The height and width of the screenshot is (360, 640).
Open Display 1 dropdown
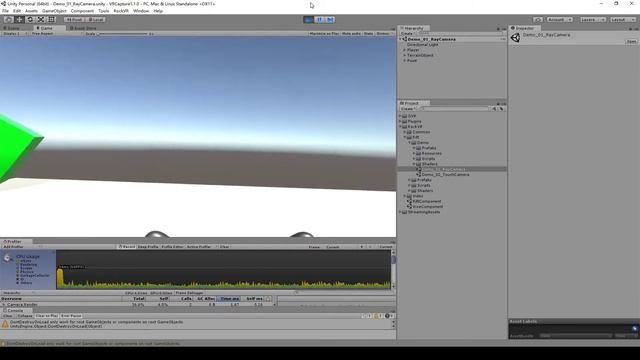[x=15, y=33]
